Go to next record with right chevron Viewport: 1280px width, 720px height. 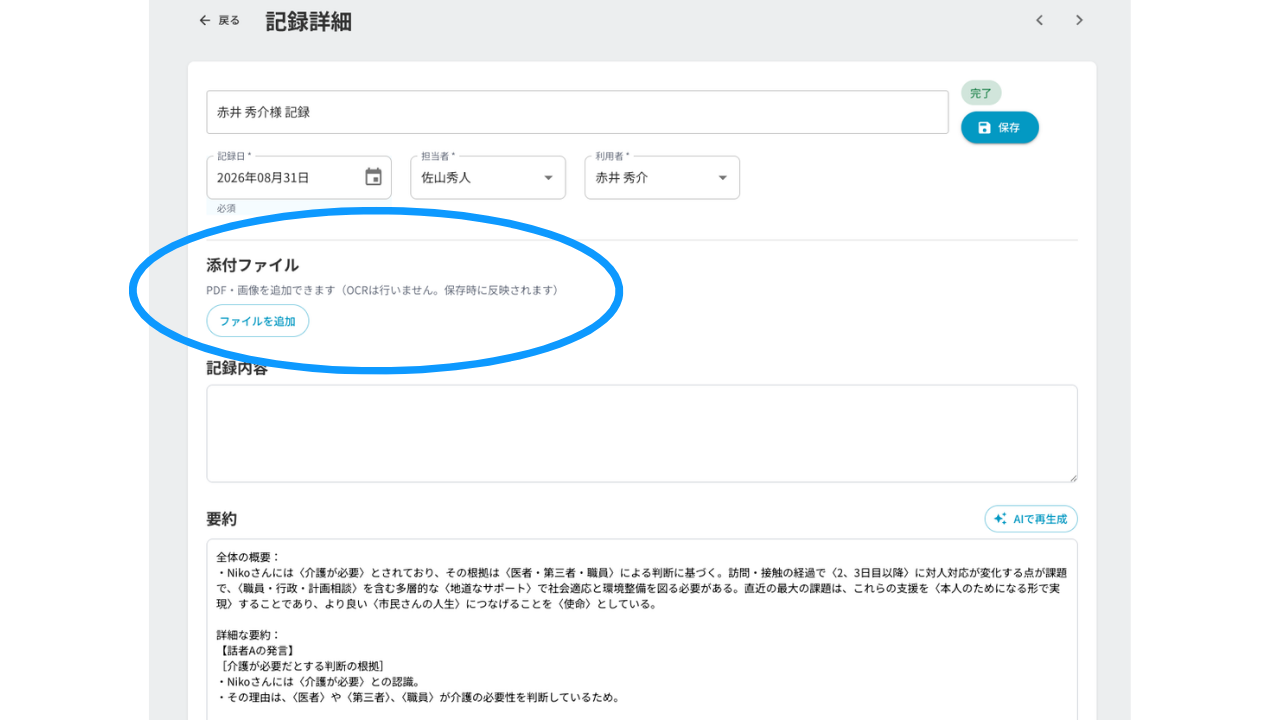1079,20
